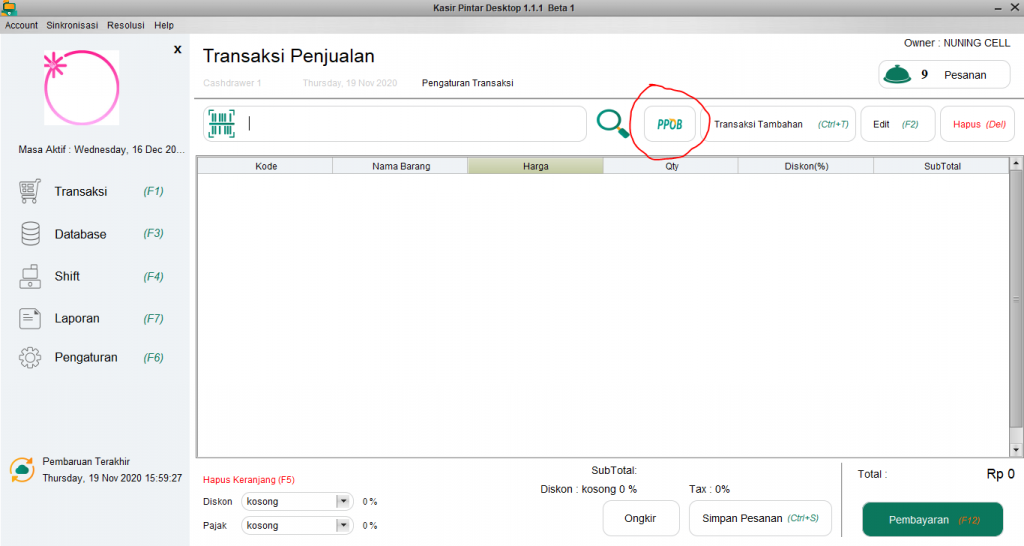Click the Ongkir button
The width and height of the screenshot is (1024, 546).
point(641,519)
